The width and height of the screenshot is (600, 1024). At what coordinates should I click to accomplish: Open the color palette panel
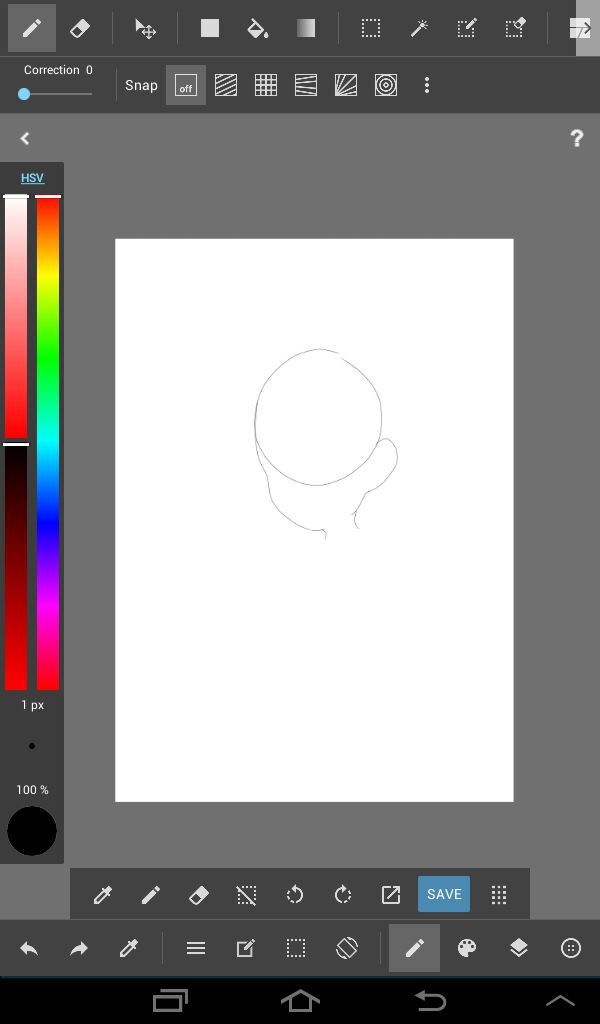pos(467,948)
